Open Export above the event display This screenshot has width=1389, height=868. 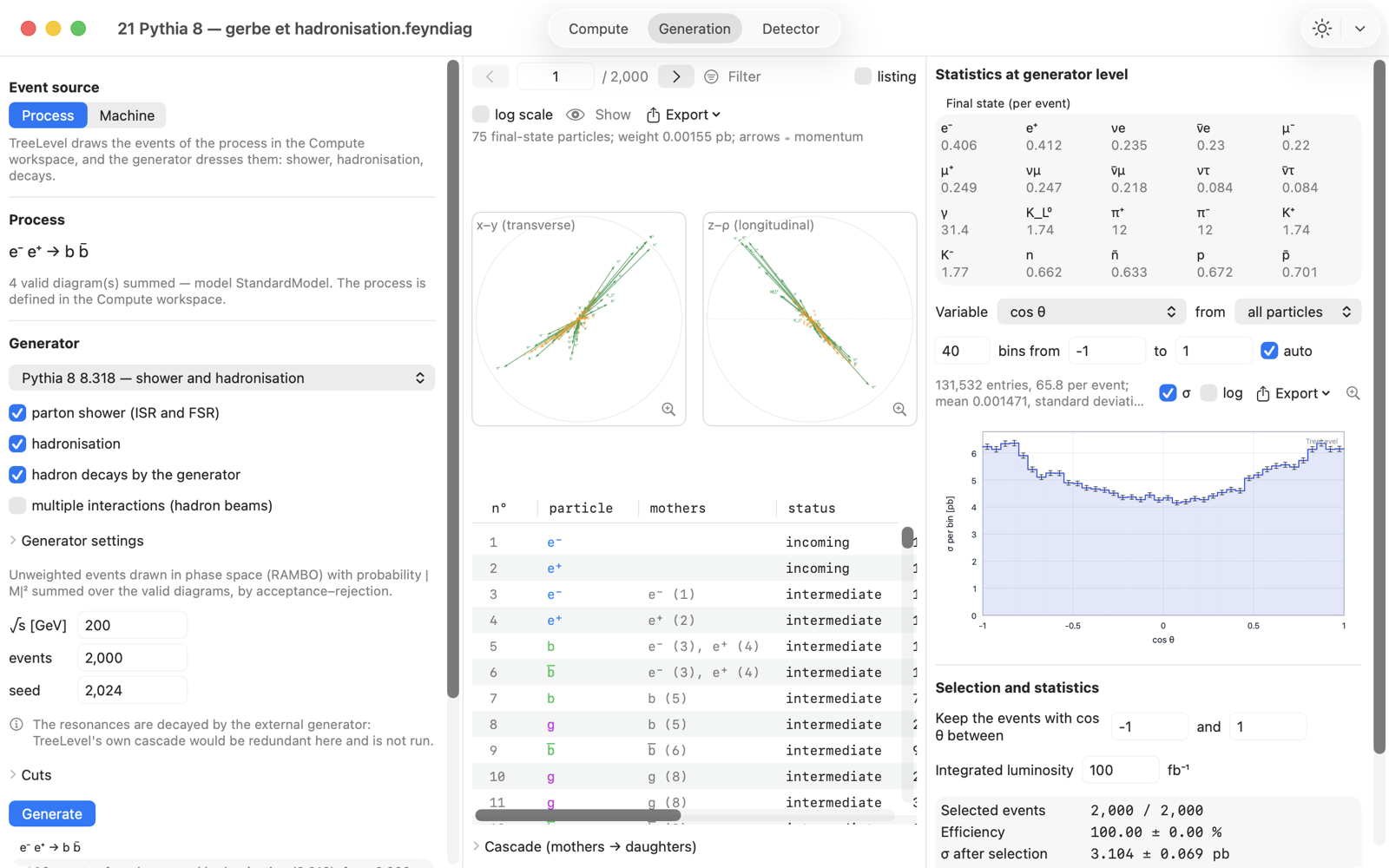pyautogui.click(x=683, y=115)
